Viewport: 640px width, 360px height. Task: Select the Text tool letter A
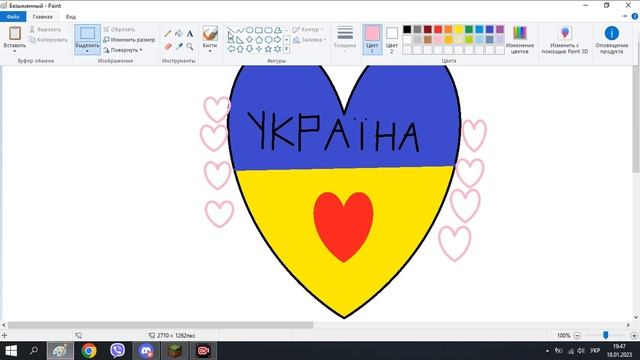click(x=190, y=34)
